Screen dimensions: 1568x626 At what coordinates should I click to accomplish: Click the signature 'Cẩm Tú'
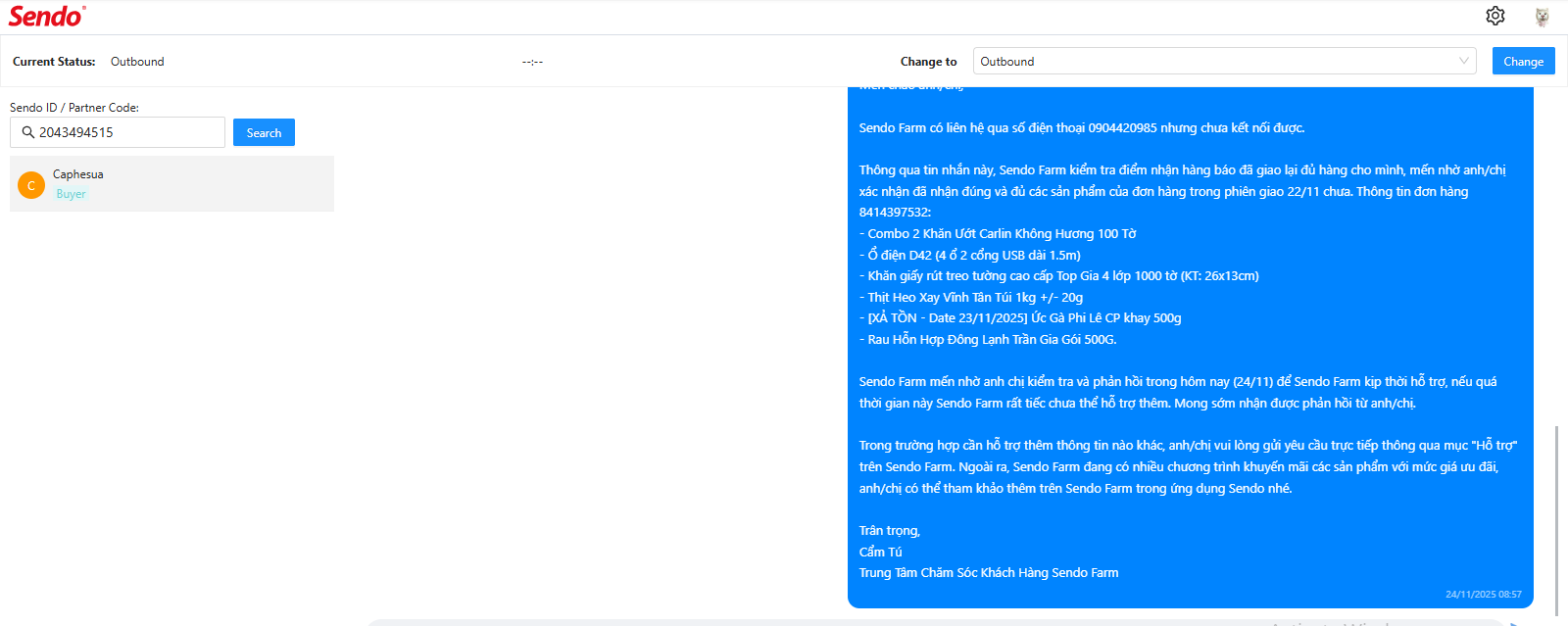[x=880, y=552]
